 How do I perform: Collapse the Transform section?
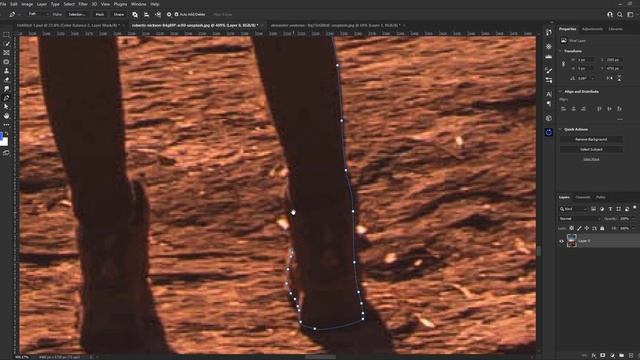pyautogui.click(x=560, y=51)
